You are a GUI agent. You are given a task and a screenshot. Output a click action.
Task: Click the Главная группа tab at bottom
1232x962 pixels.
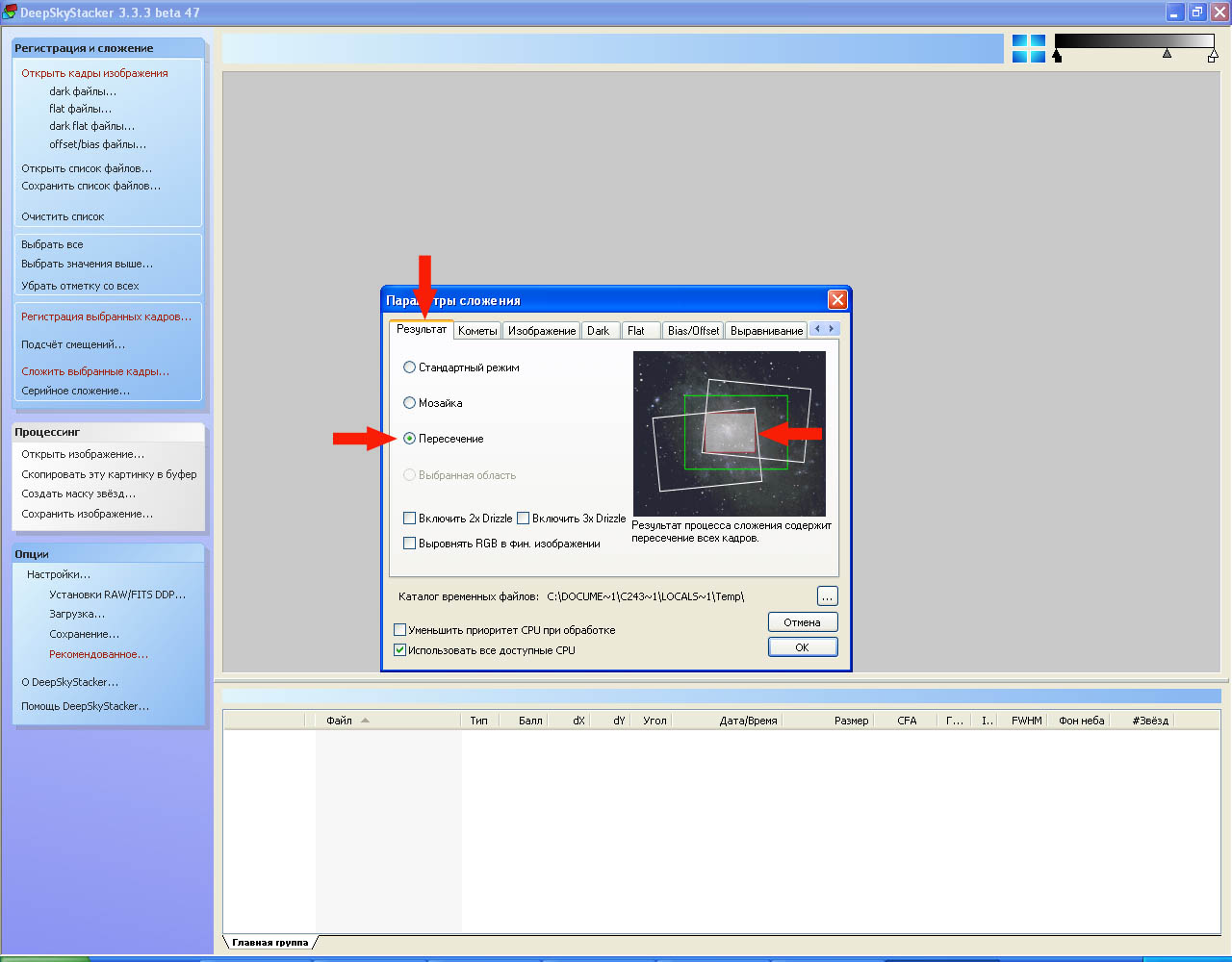coord(269,943)
